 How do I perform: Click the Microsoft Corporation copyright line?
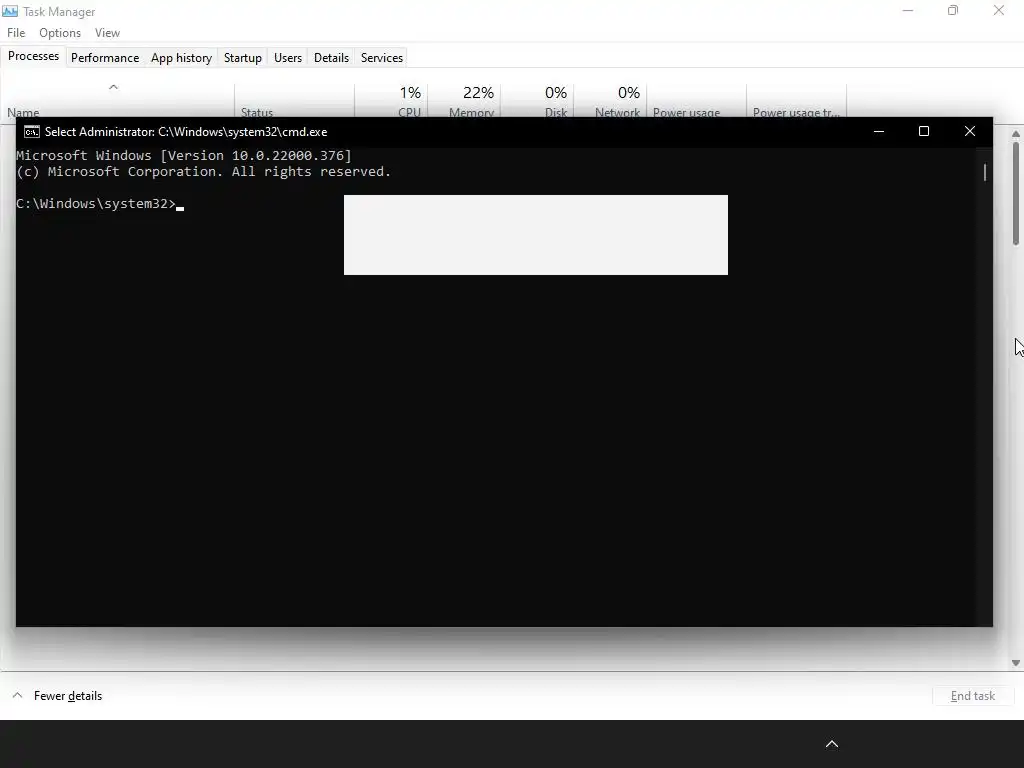[203, 172]
